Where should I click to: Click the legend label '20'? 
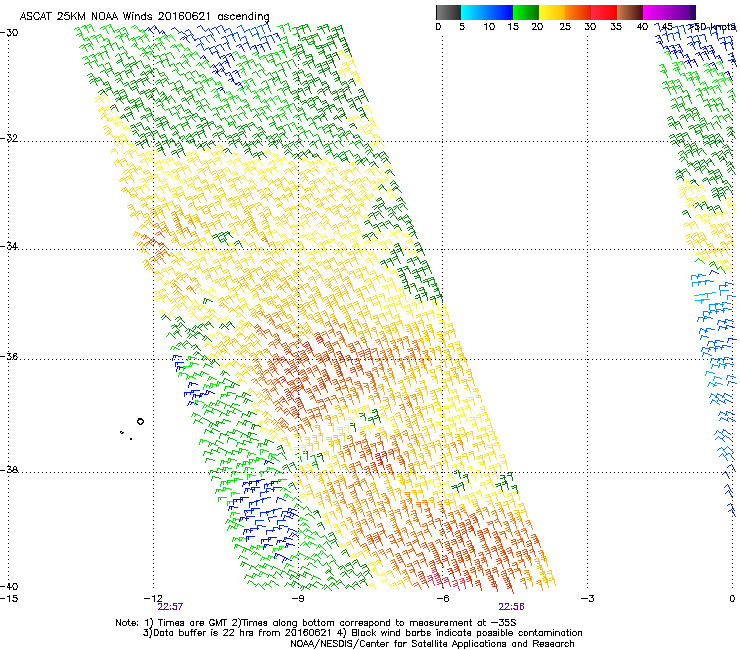tap(537, 27)
